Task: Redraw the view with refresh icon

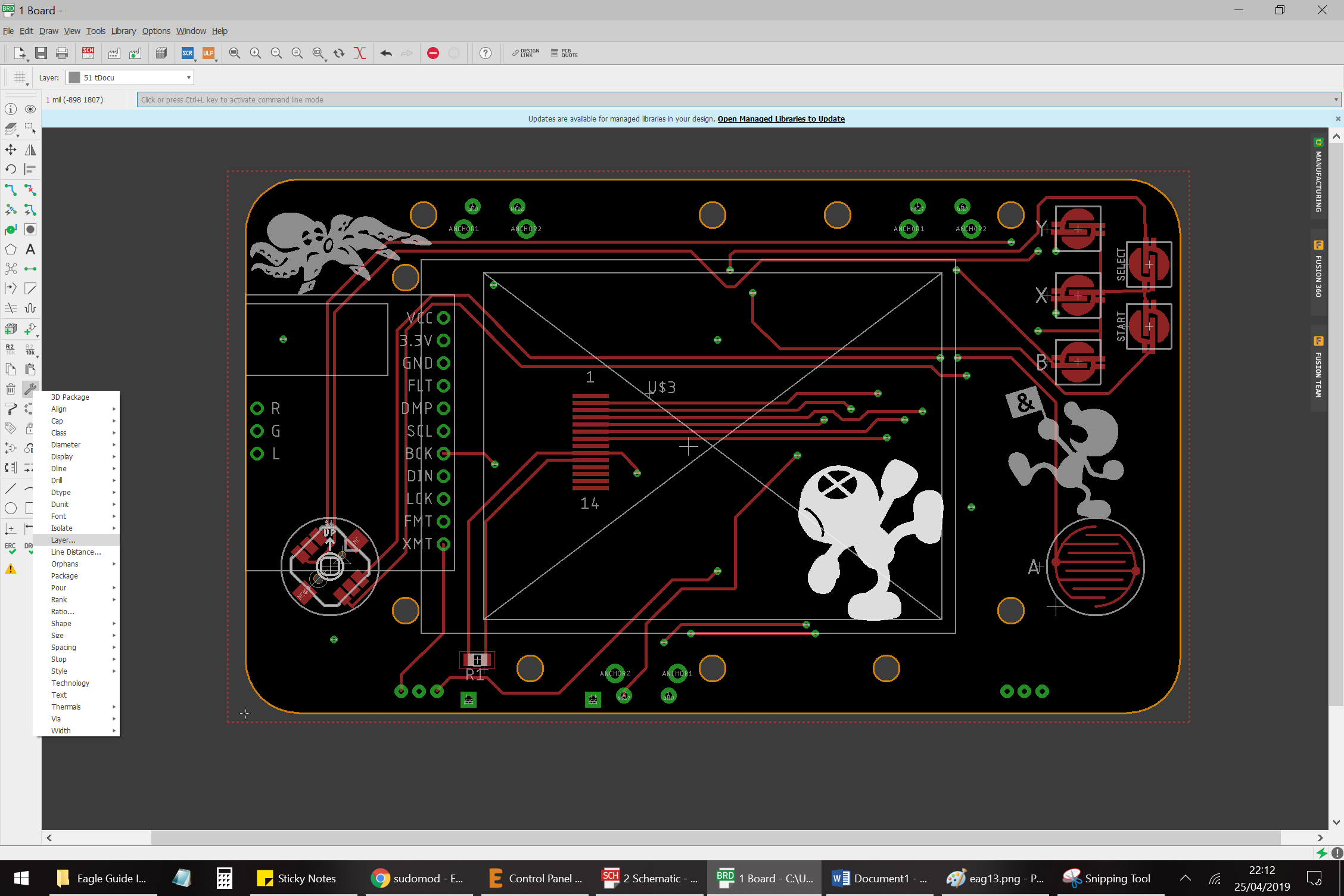Action: pyautogui.click(x=339, y=54)
